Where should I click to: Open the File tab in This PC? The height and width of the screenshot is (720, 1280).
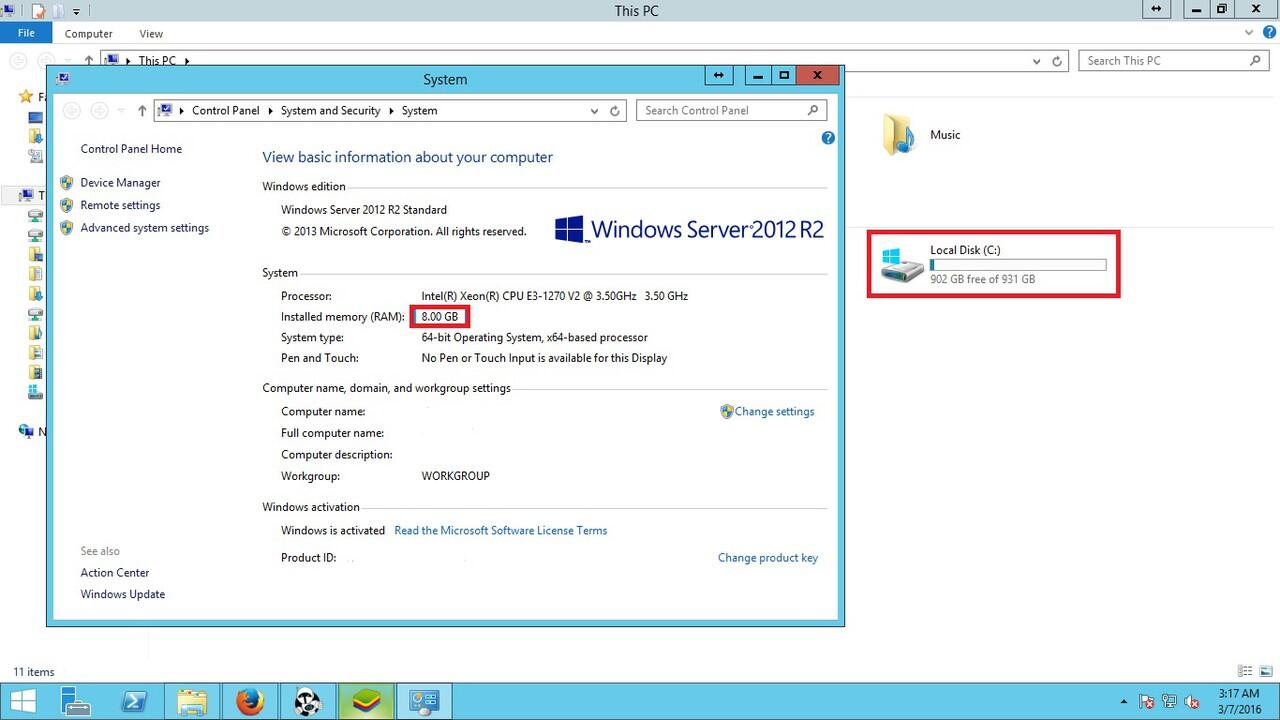tap(26, 33)
